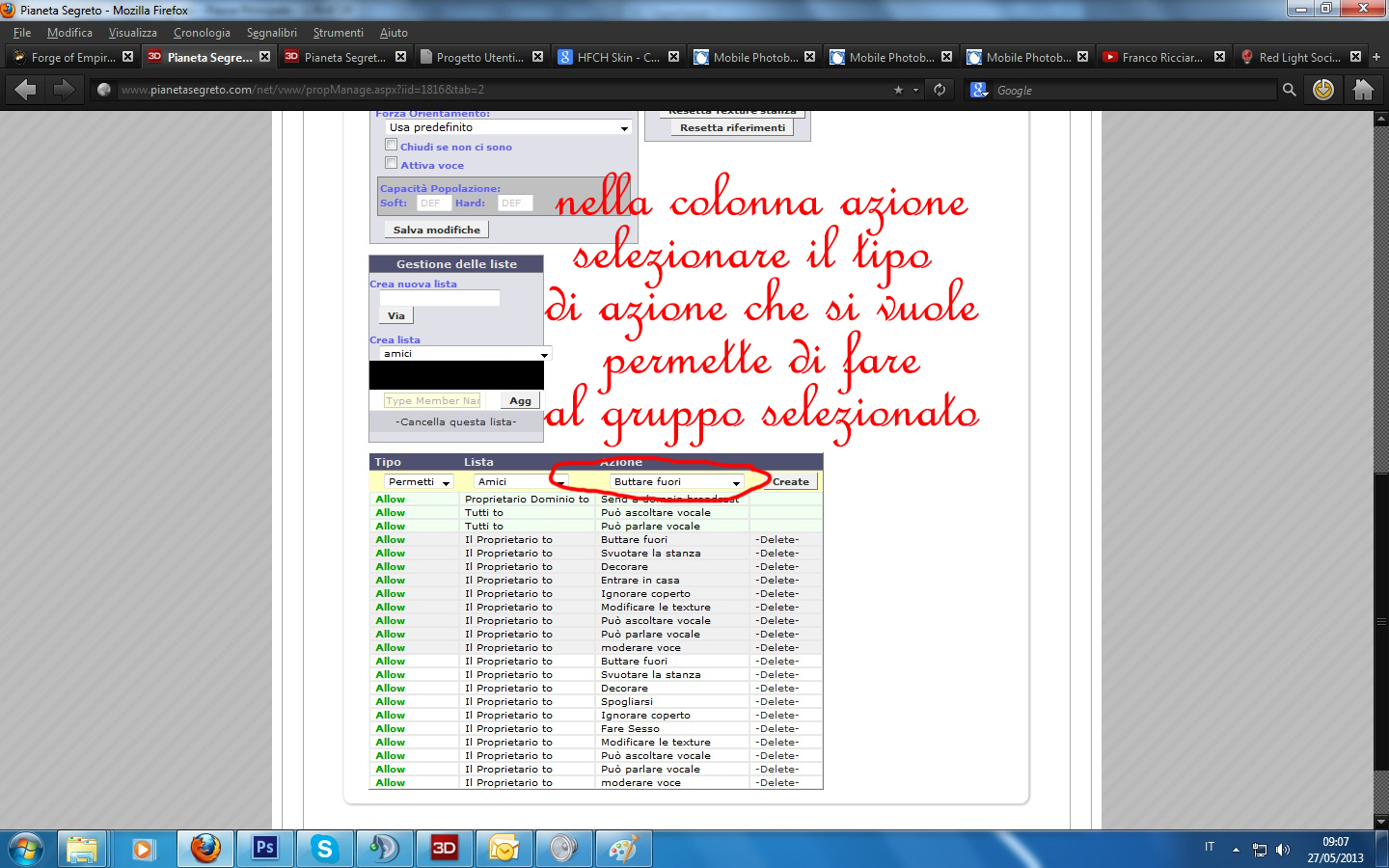
Task: Click the '-Cancella questa lista-' link
Action: tap(455, 421)
